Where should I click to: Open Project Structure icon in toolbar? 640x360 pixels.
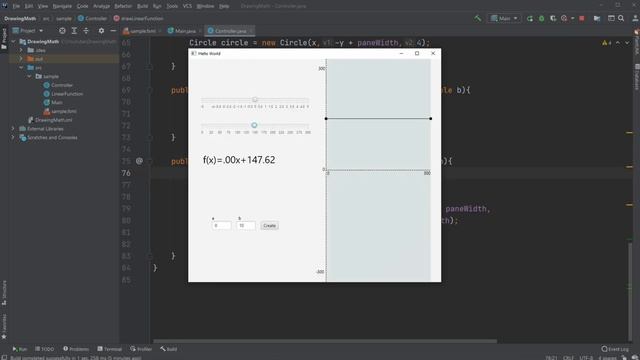pyautogui.click(x=597, y=18)
